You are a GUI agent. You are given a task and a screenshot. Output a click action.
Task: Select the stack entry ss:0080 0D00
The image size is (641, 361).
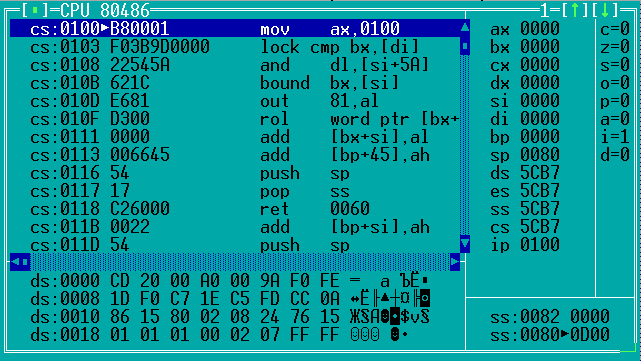point(550,334)
